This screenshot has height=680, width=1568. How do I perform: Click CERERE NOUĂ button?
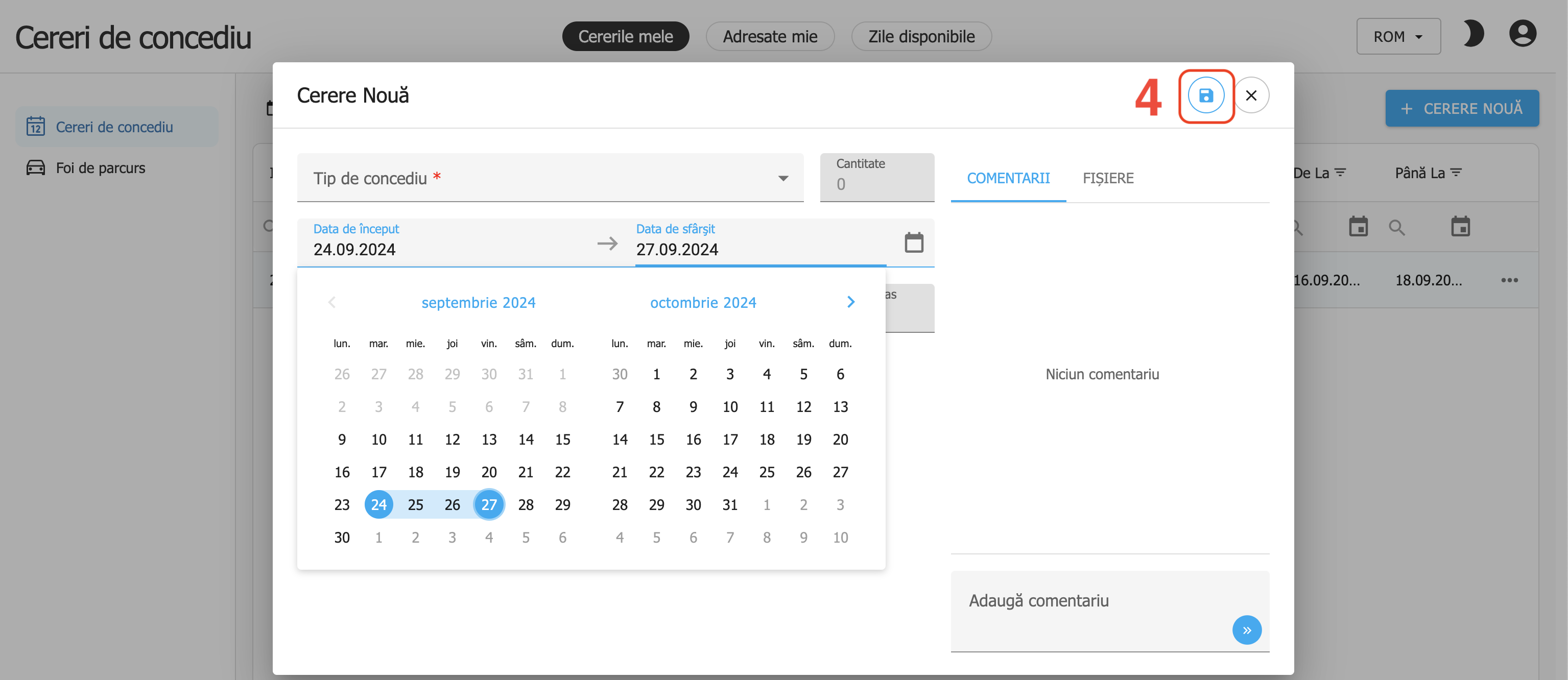click(1461, 108)
